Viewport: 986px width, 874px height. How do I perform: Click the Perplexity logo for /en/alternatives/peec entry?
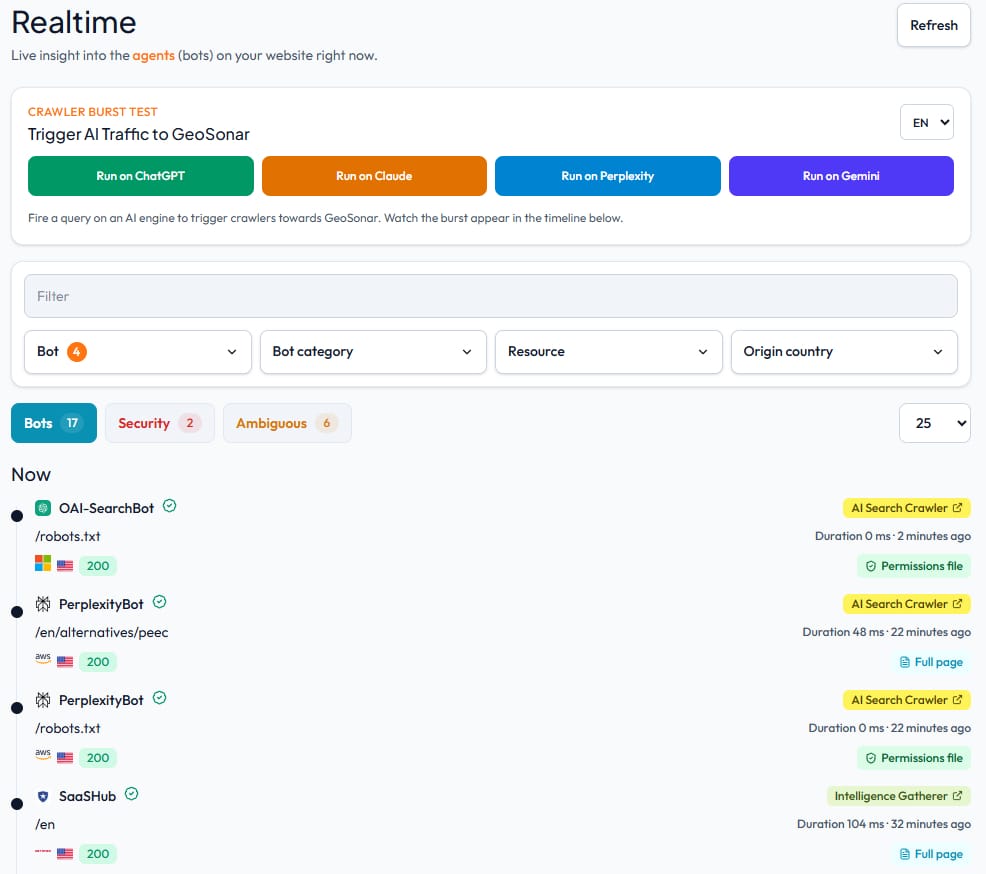coord(43,604)
